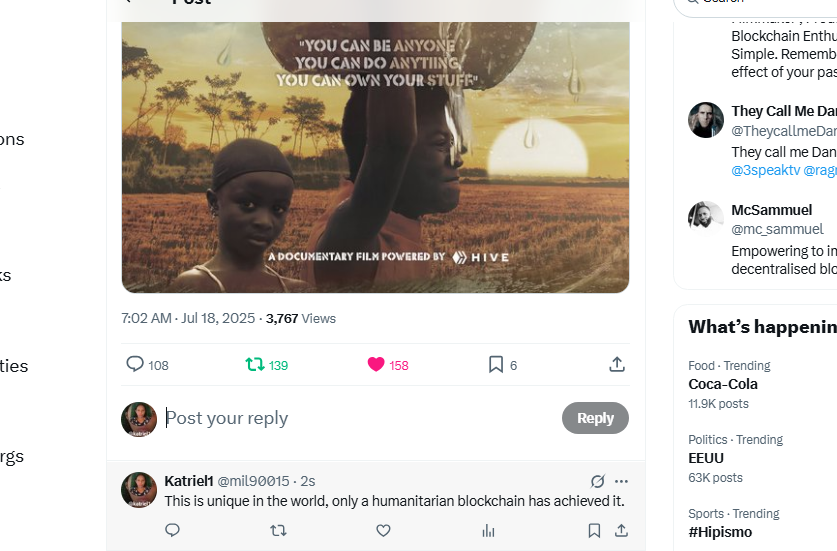Open the Coca-Cola trending topic
Screen dimensions: 837x551
723,384
